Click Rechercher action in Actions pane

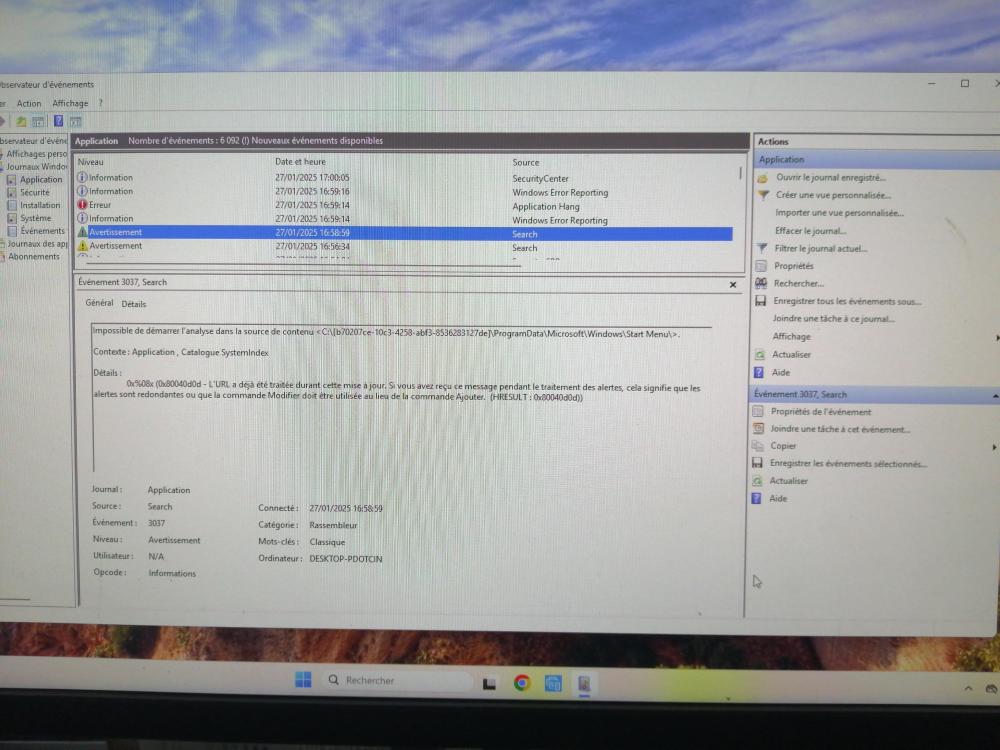[798, 284]
